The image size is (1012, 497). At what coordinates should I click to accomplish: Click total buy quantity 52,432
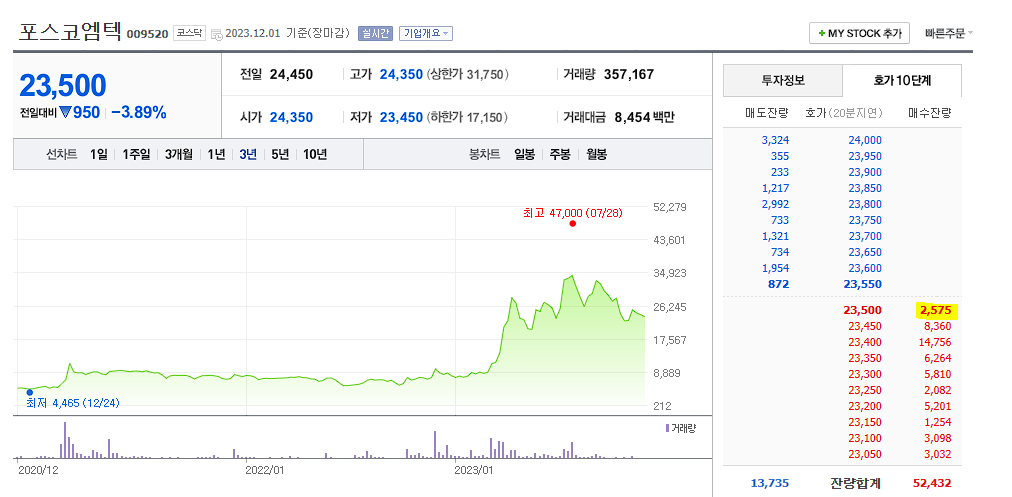coord(933,483)
